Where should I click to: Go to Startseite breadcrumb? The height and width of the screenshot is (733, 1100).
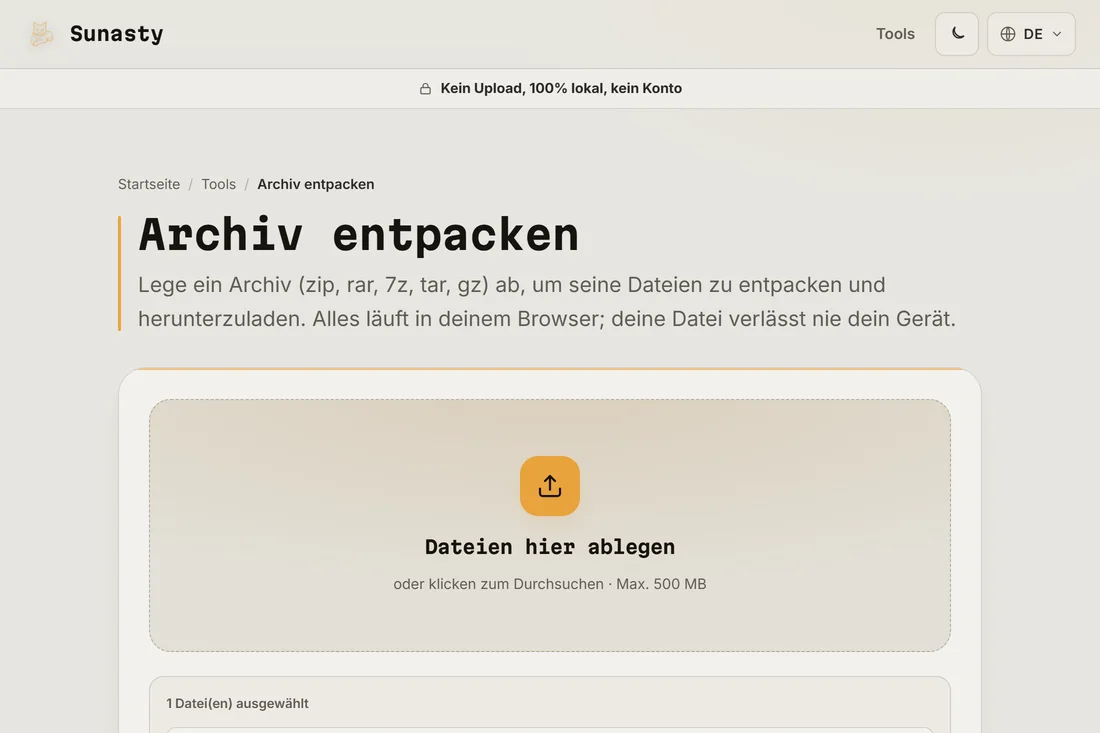point(149,184)
